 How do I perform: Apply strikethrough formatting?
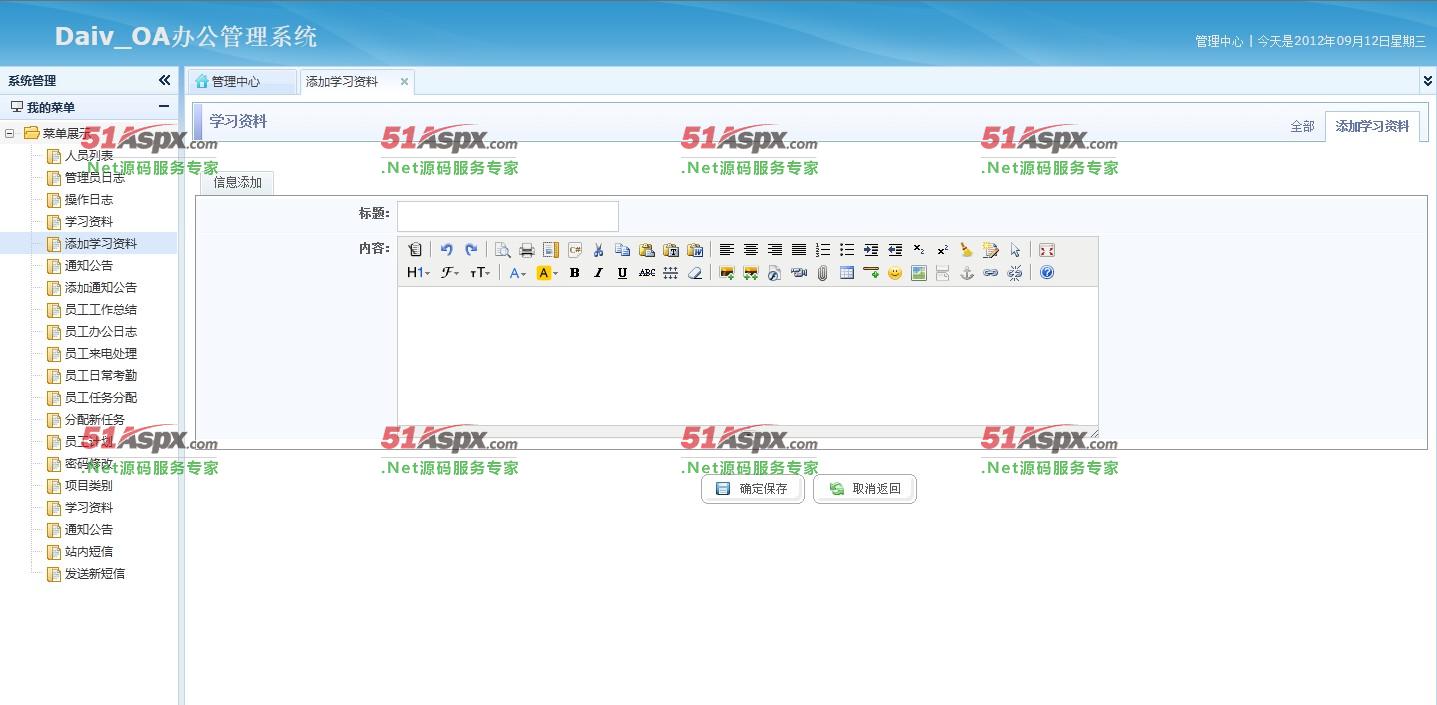pyautogui.click(x=647, y=273)
